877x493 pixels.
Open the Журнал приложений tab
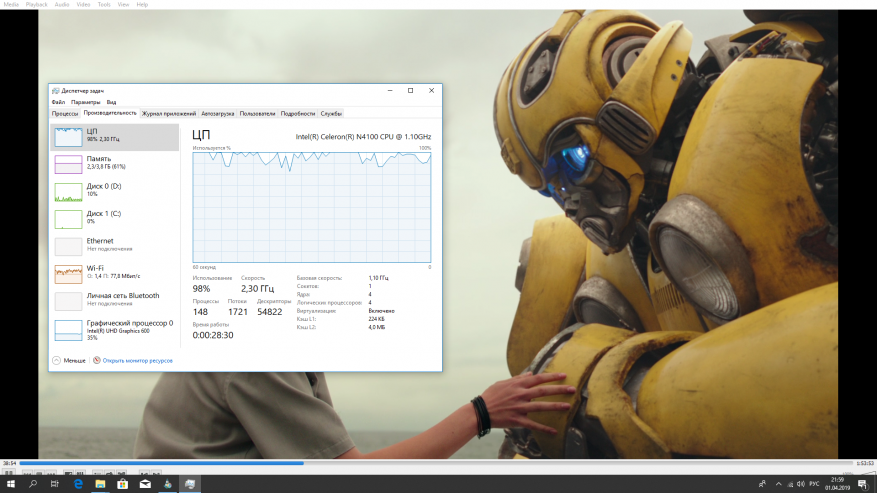coord(169,114)
